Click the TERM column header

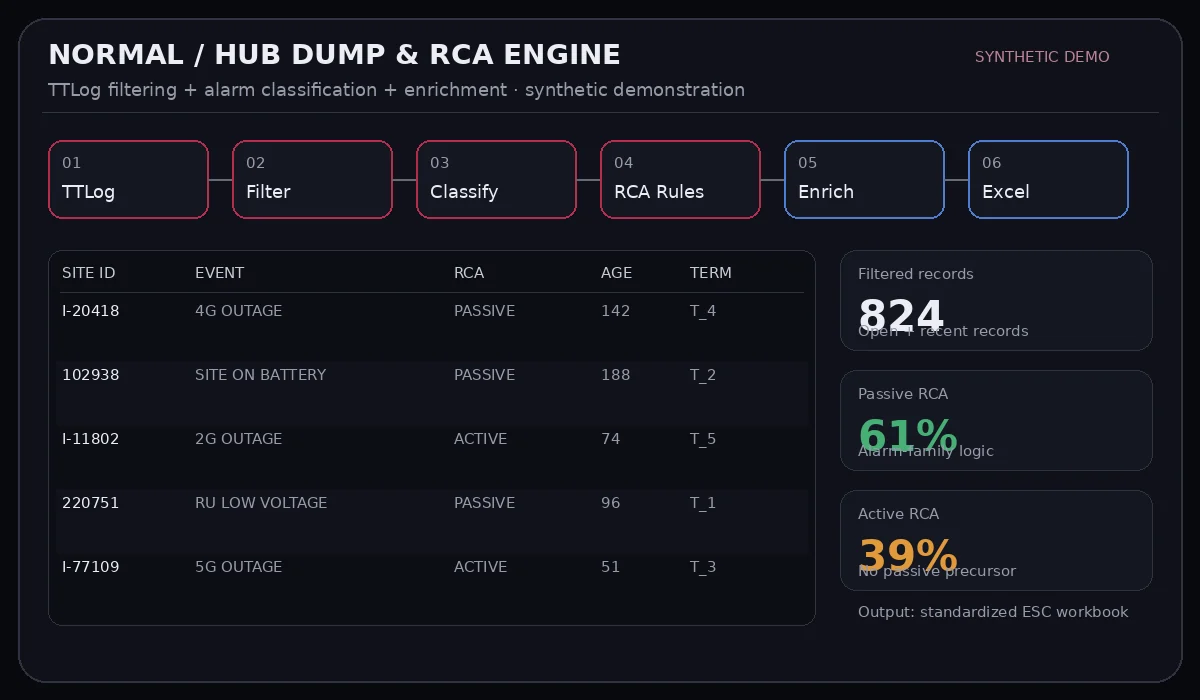[710, 273]
